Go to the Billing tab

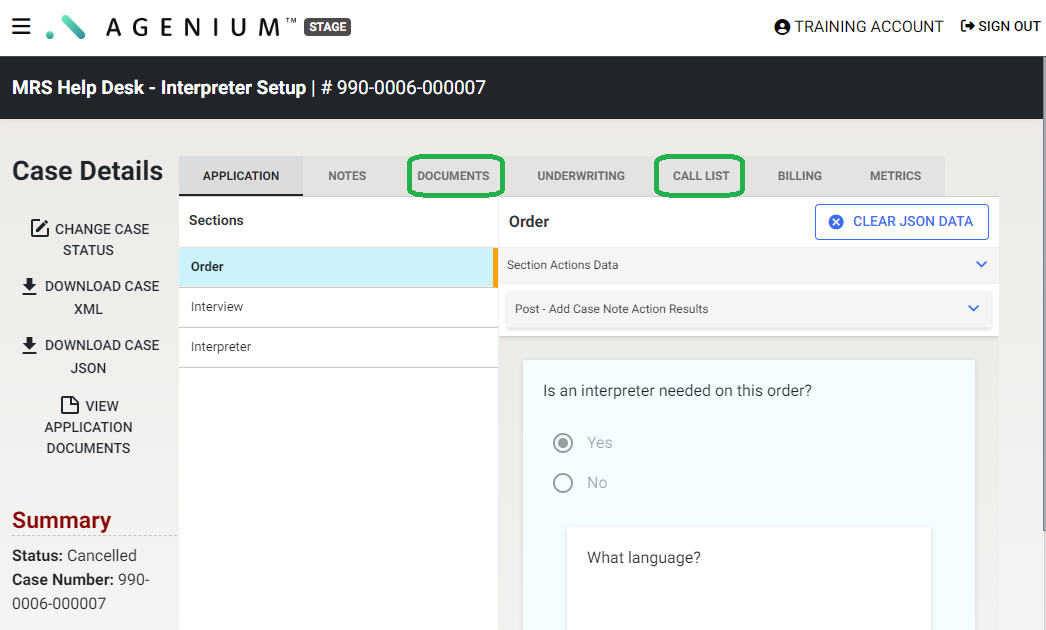coord(799,176)
